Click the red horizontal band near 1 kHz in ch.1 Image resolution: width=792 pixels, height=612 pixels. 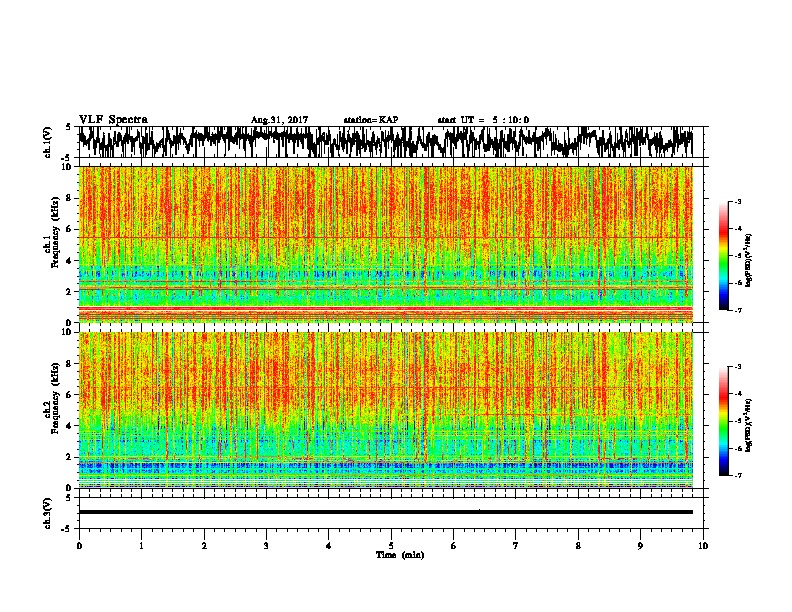[x=386, y=308]
